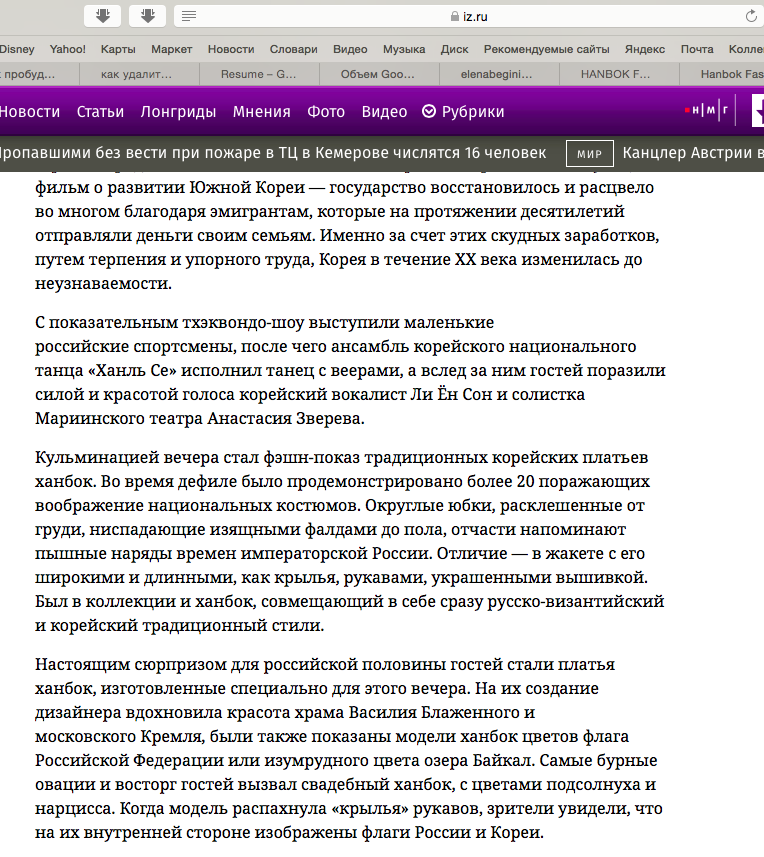
Task: Click the iz.ru address field
Action: pos(469,16)
